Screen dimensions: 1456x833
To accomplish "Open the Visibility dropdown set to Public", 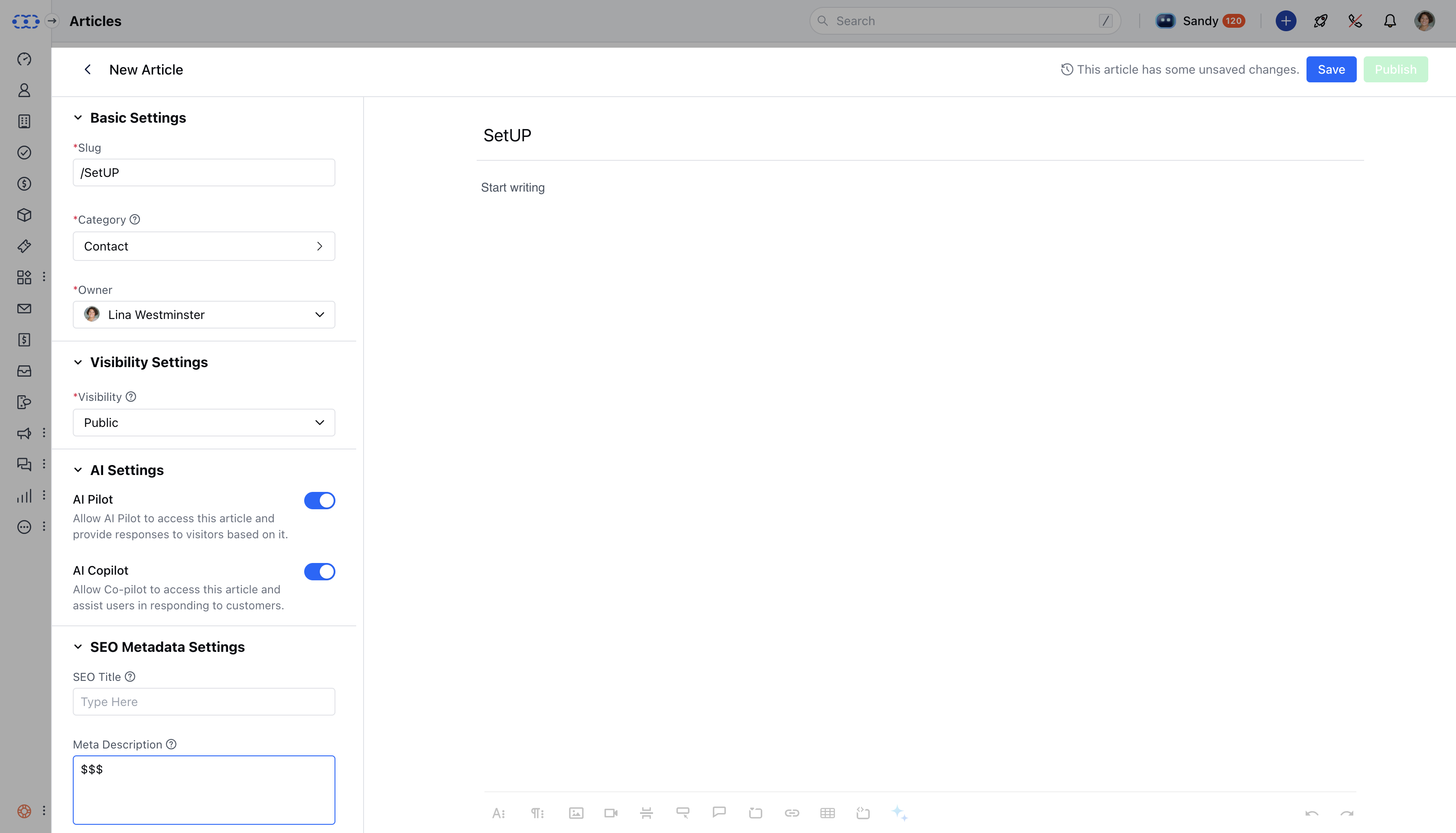I will pyautogui.click(x=204, y=423).
